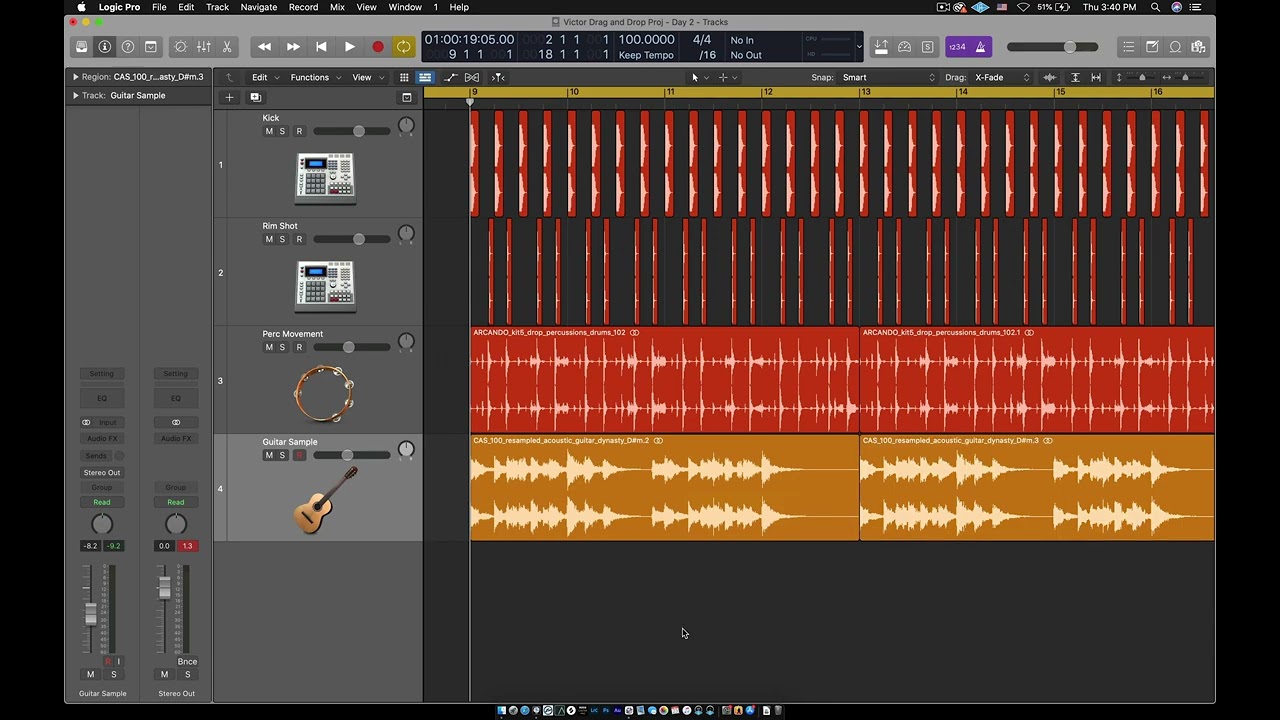Image resolution: width=1280 pixels, height=720 pixels.
Task: Expand the Region inspector disclosure triangle
Action: [x=75, y=77]
